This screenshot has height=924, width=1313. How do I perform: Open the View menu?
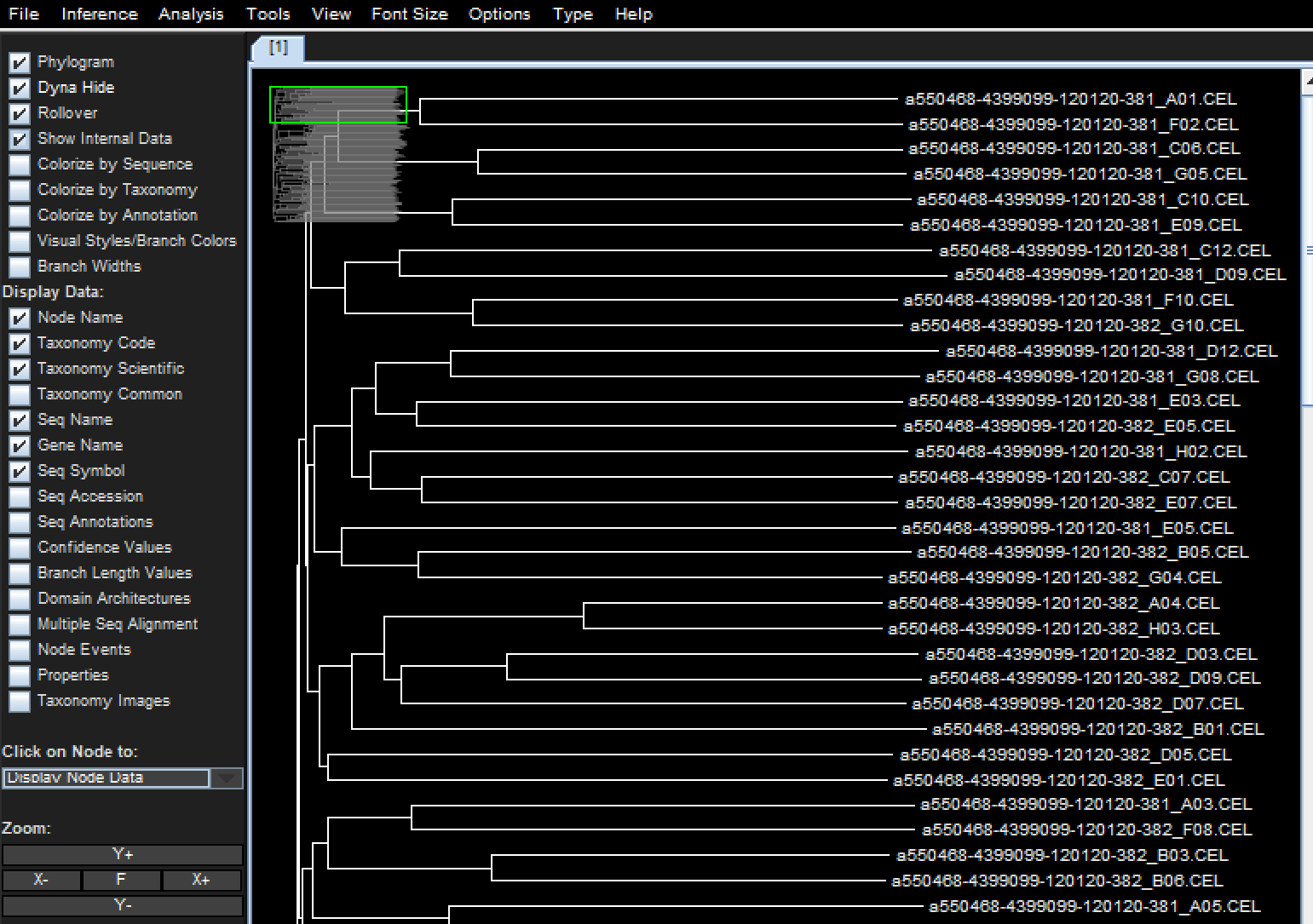pyautogui.click(x=331, y=14)
